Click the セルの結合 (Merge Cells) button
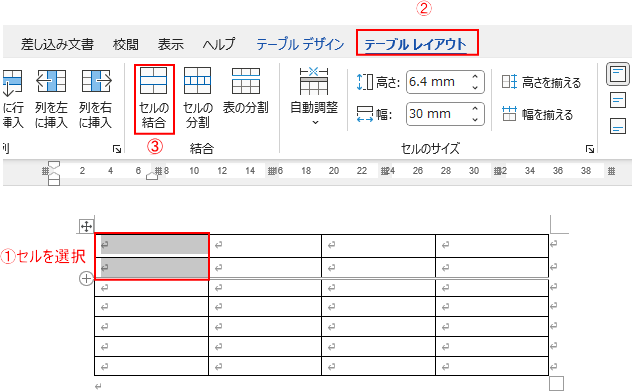Viewport: 632px width, 391px height. [154, 98]
